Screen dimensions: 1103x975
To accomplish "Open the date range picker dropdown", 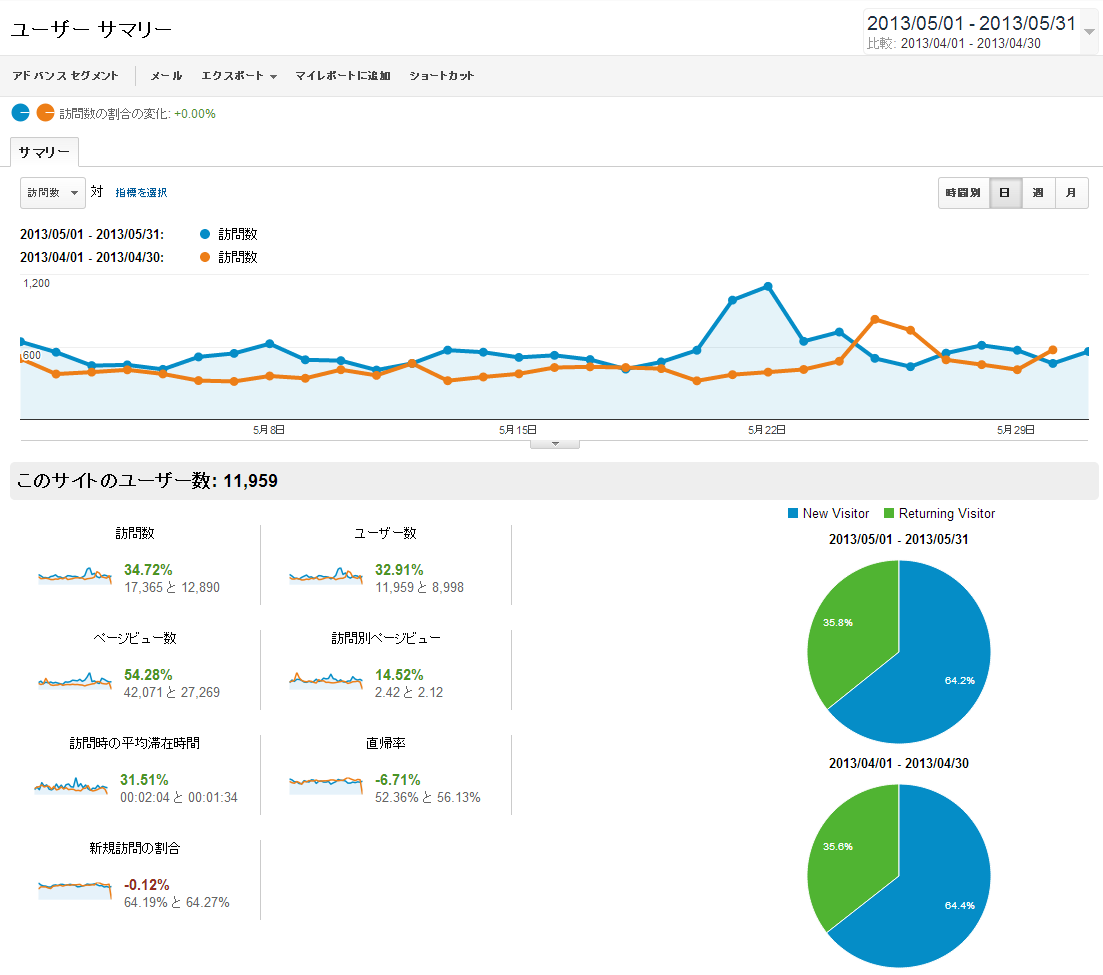I will pos(1089,31).
